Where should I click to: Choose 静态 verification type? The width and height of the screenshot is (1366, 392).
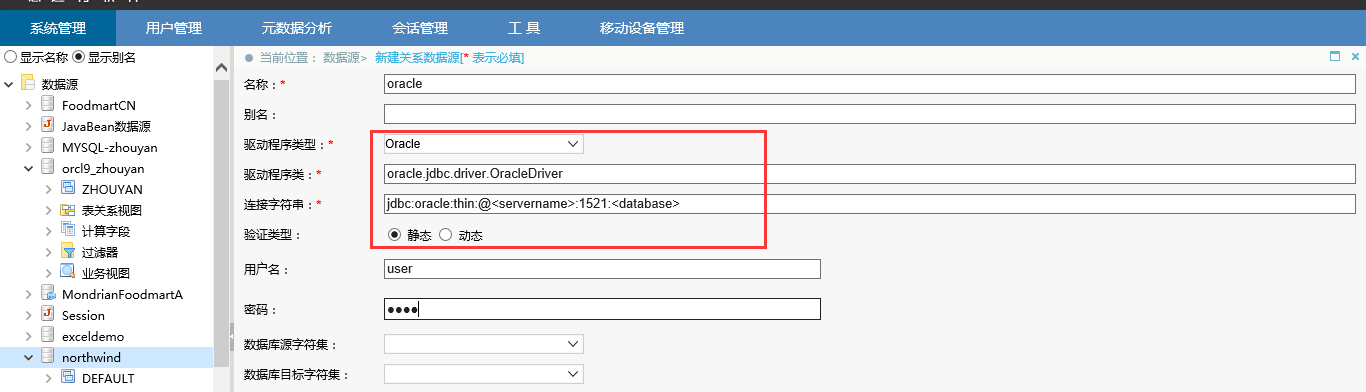tap(394, 235)
